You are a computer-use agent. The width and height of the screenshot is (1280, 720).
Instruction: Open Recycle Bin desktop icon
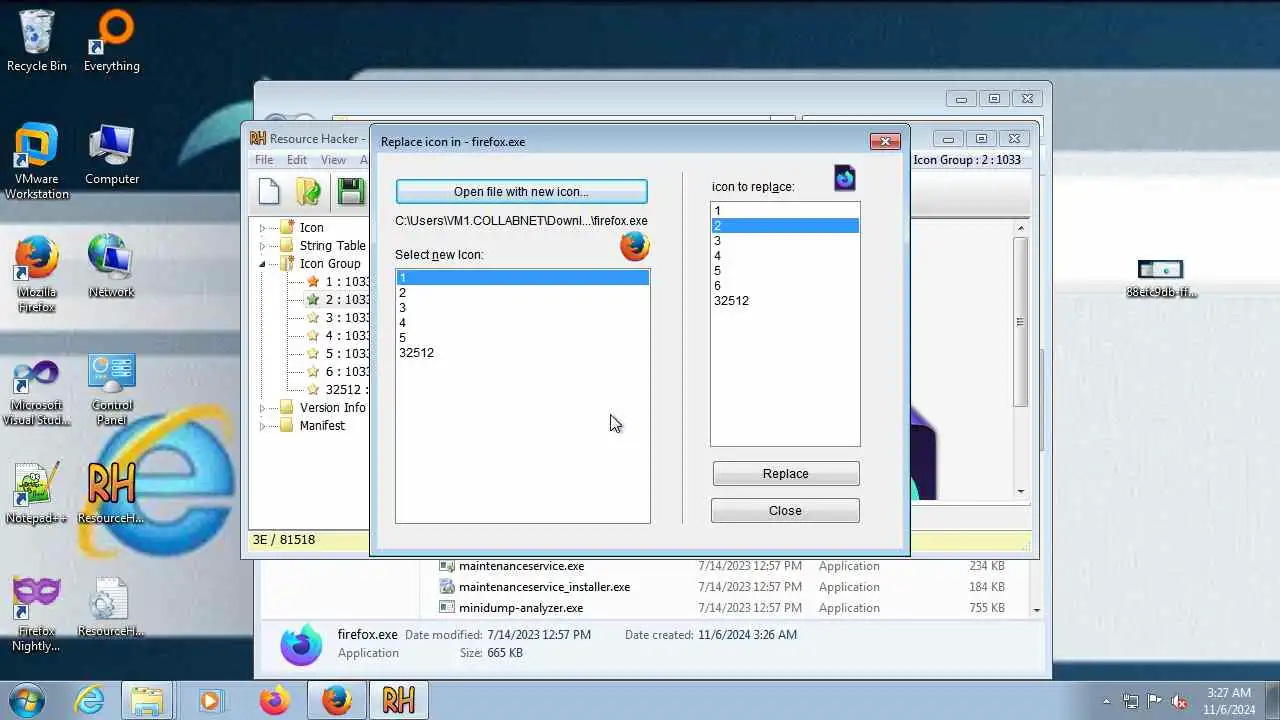point(37,41)
